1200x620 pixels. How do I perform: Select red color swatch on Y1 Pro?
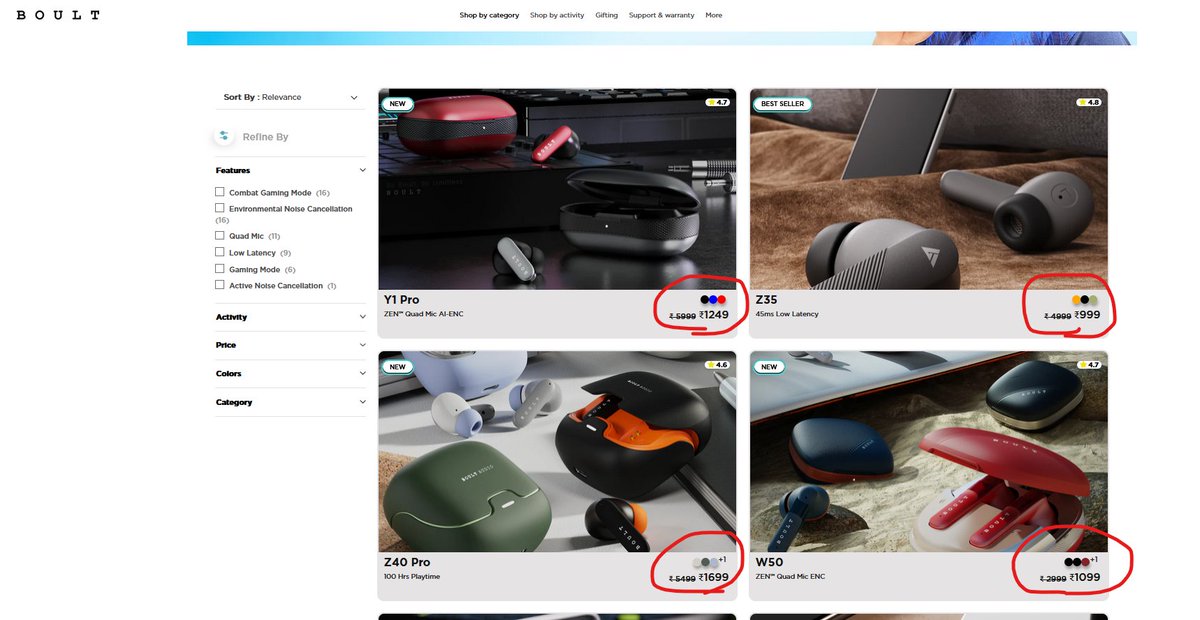pyautogui.click(x=721, y=299)
